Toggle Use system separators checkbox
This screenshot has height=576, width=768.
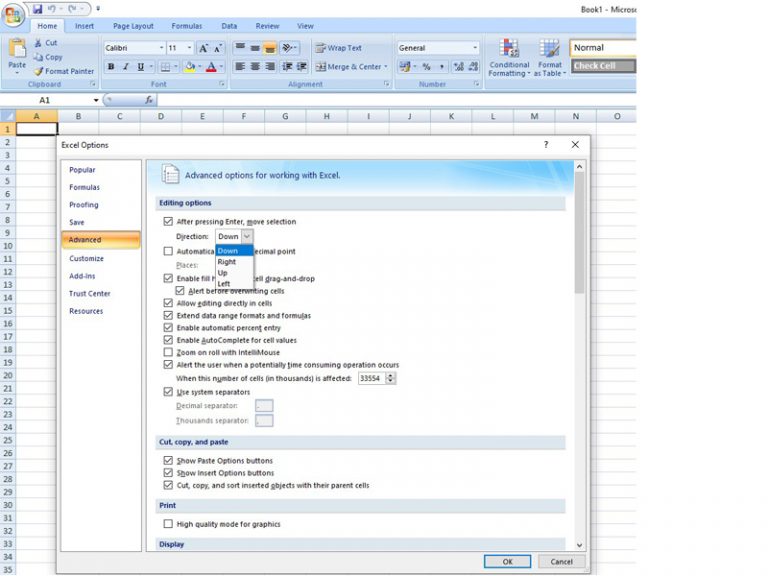168,392
